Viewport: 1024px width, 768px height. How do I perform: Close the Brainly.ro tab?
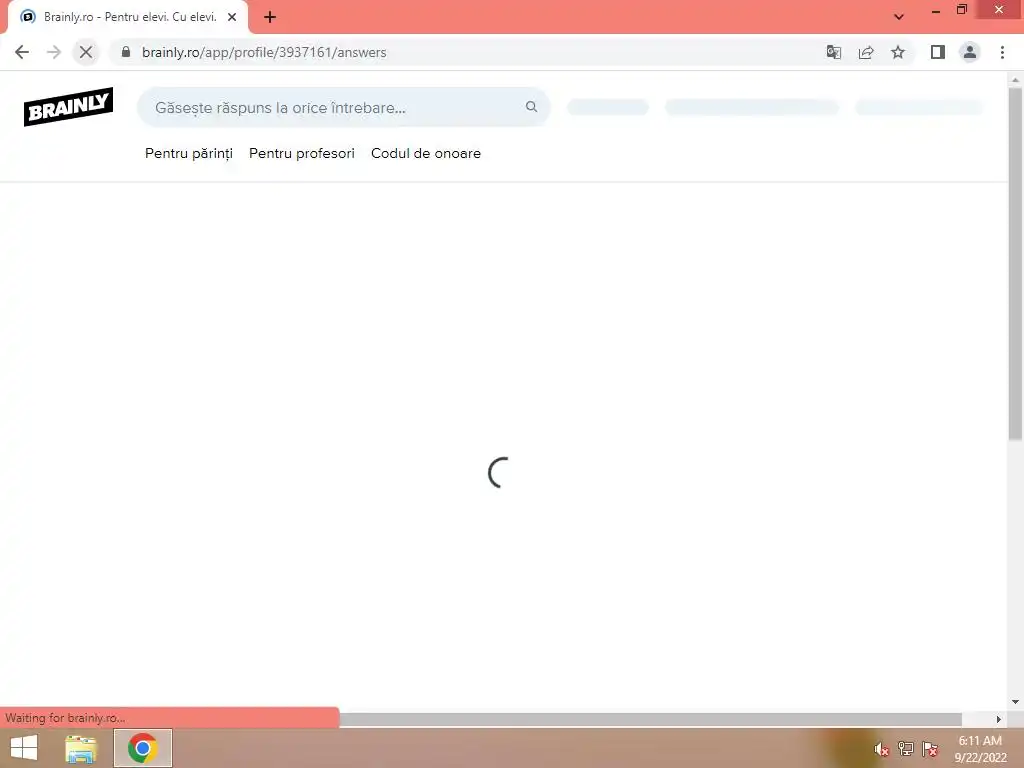(x=232, y=17)
